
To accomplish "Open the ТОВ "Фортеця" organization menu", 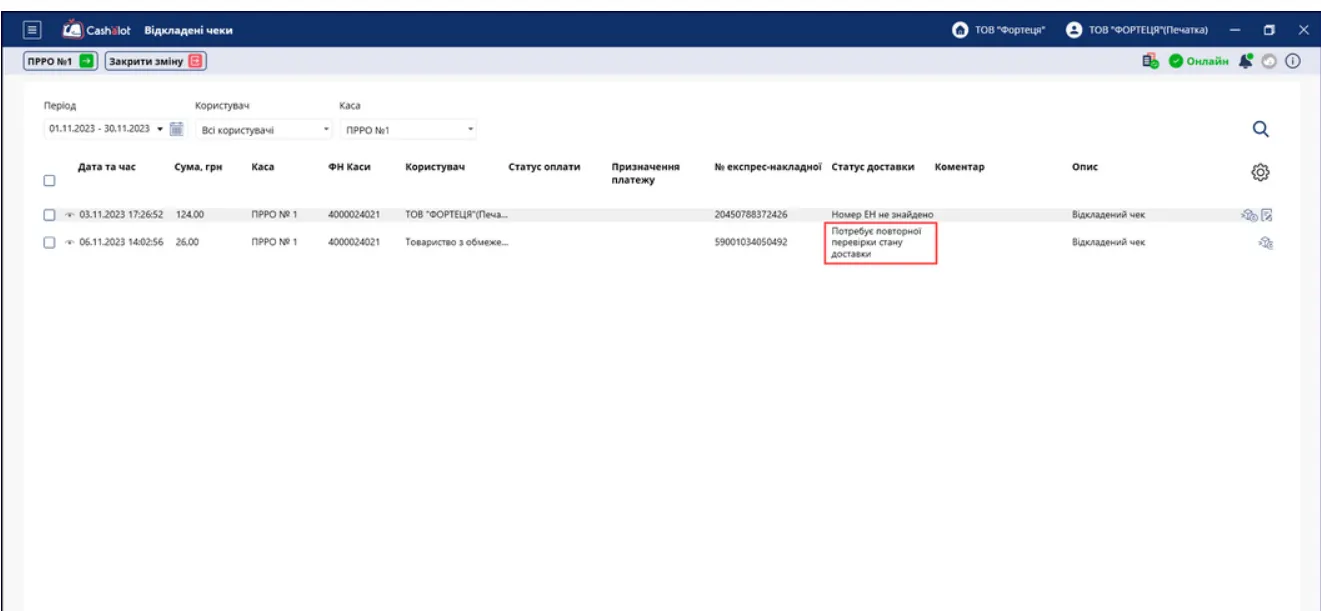I will [x=999, y=30].
